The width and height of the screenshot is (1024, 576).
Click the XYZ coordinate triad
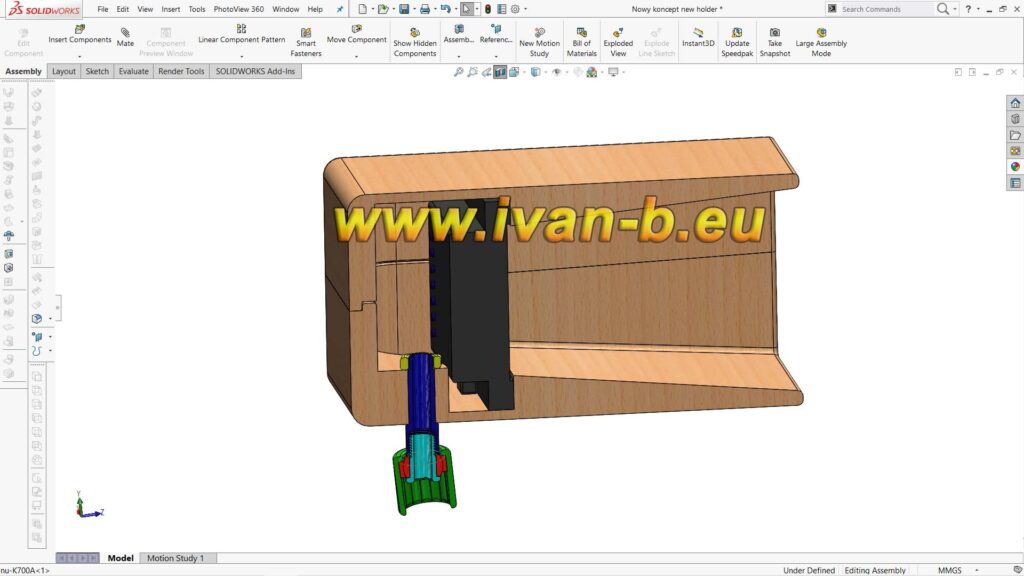click(x=88, y=505)
